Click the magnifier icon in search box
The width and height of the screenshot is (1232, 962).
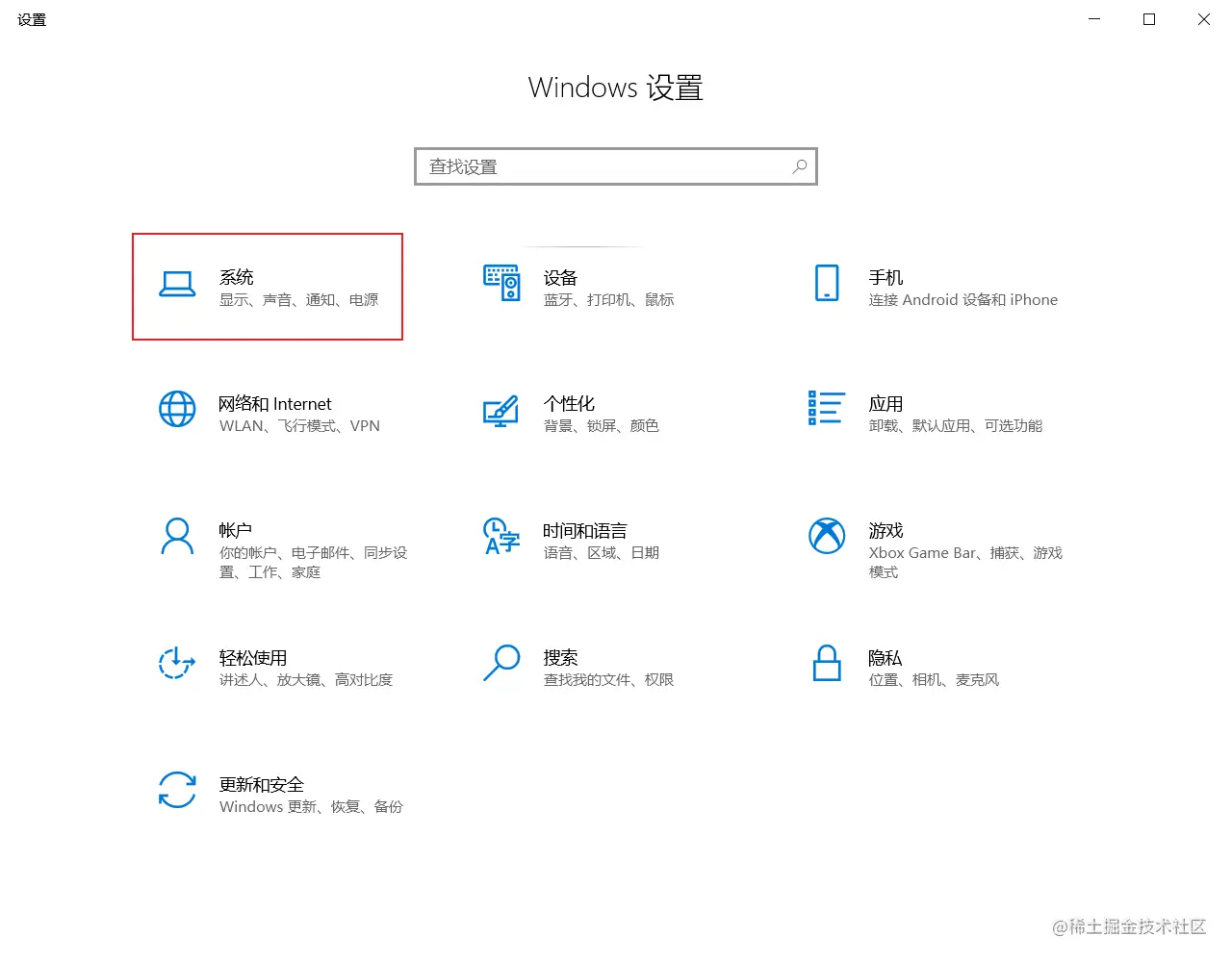pos(799,166)
